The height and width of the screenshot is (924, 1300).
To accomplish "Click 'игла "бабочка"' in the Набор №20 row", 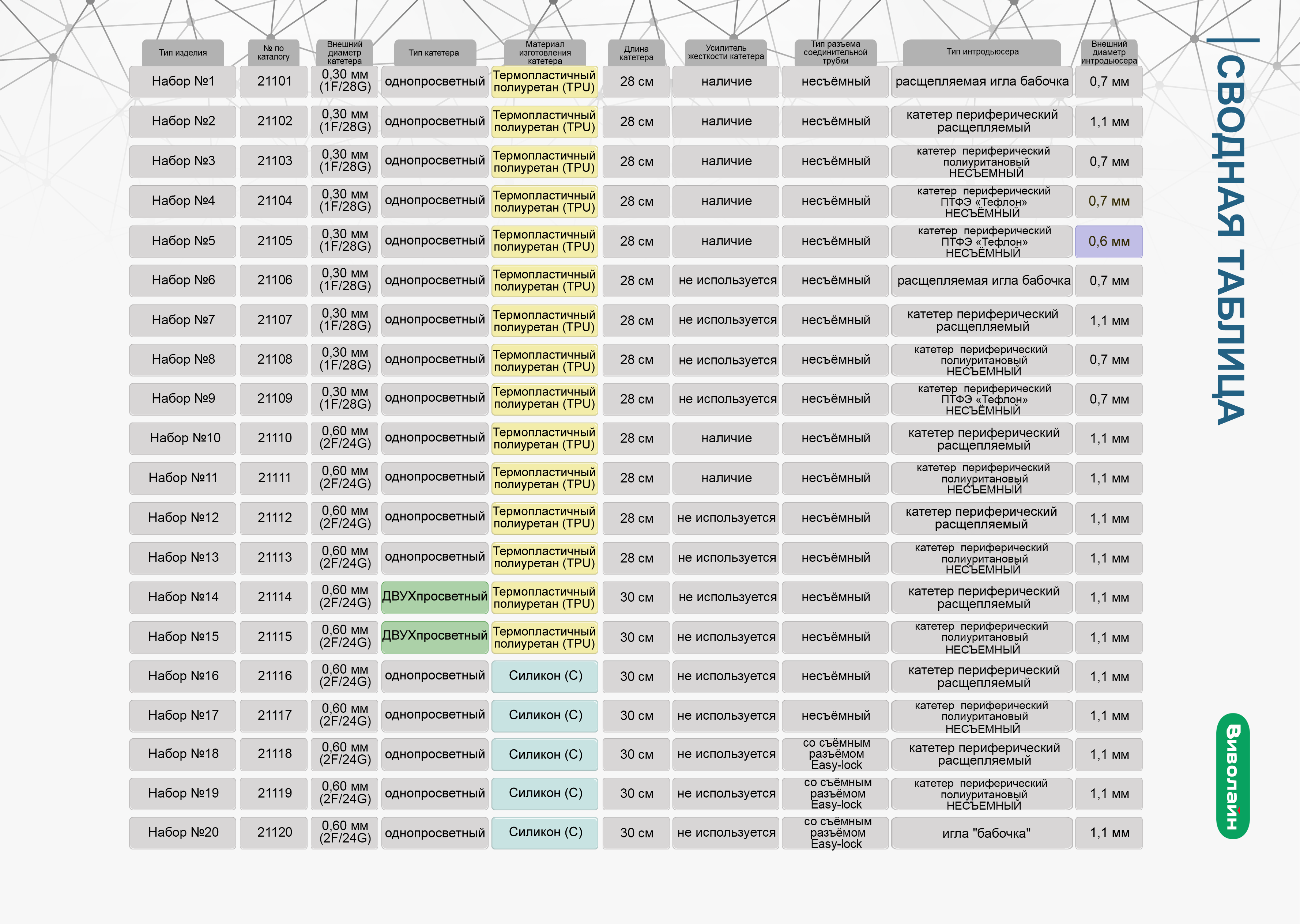I will [x=982, y=833].
